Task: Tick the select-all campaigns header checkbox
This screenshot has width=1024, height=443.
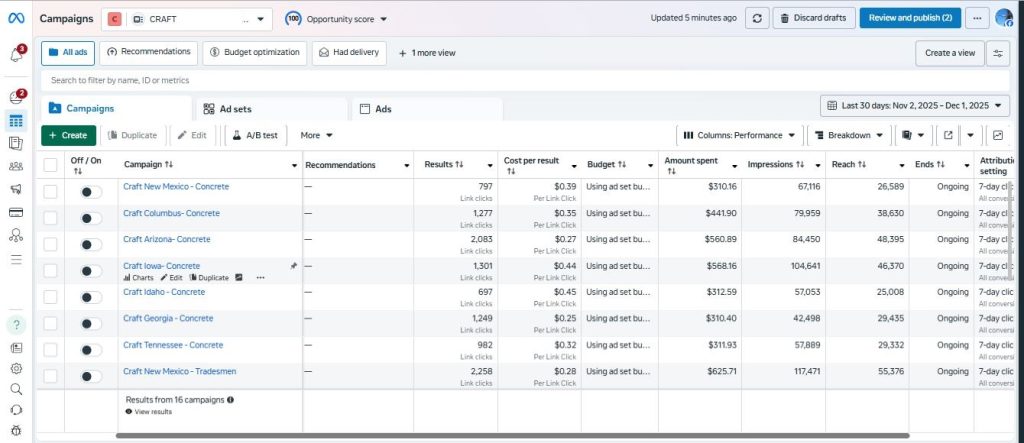Action: coord(51,165)
